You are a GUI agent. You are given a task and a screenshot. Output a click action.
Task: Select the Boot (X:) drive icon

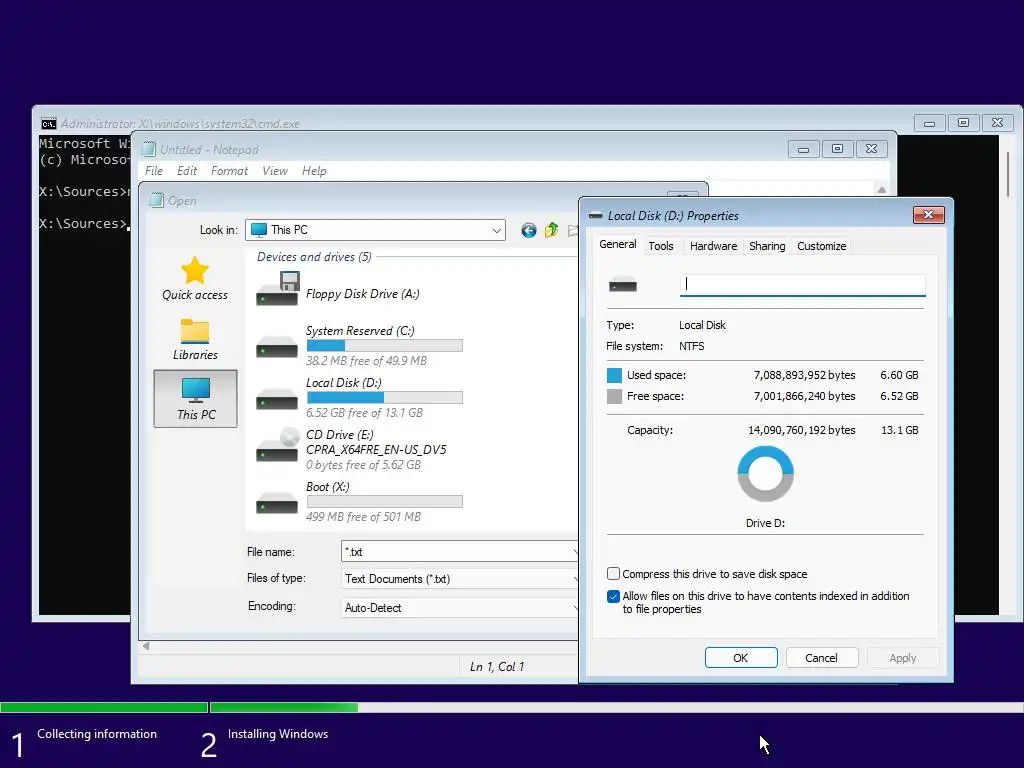point(277,503)
